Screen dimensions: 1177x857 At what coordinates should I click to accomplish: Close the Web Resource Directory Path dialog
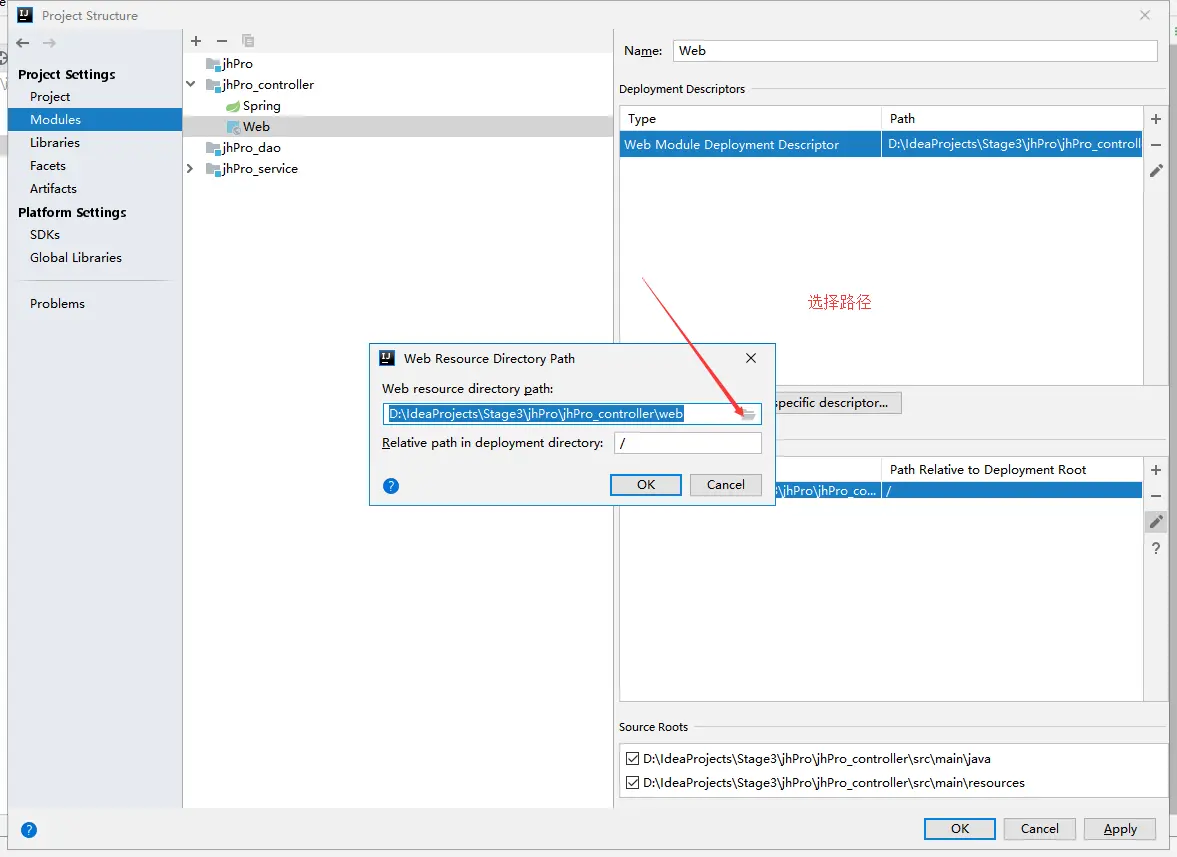[751, 358]
